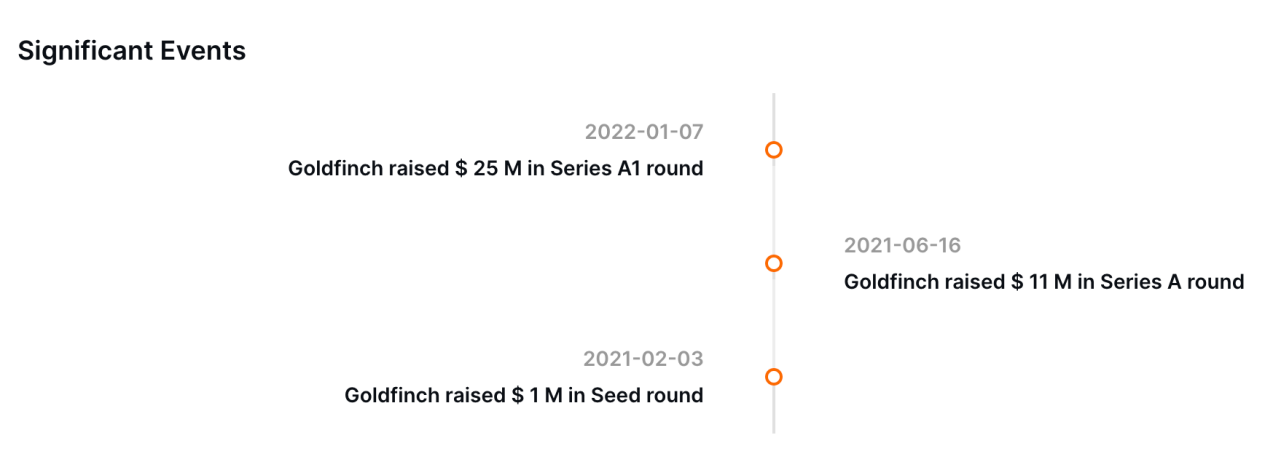Image resolution: width=1265 pixels, height=451 pixels.
Task: Click the date 2021-02-03
Action: coord(643,358)
